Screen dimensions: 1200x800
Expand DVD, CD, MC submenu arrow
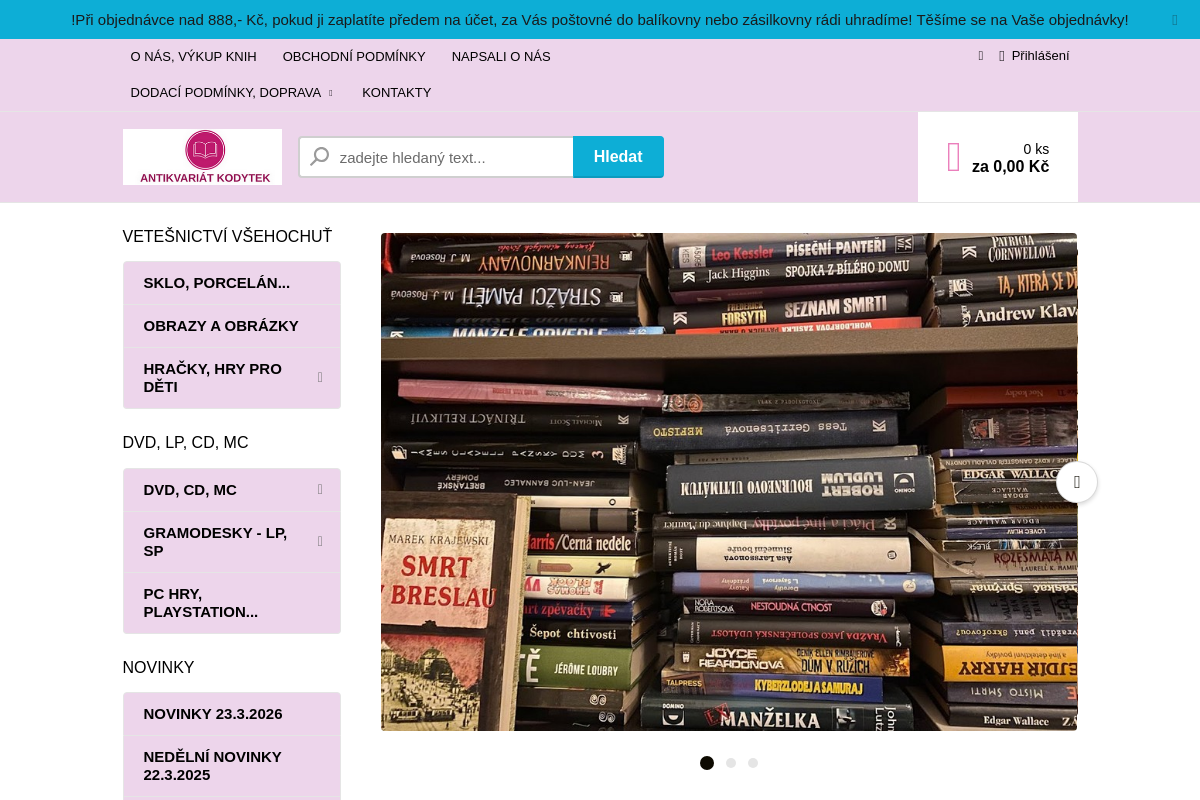(320, 489)
